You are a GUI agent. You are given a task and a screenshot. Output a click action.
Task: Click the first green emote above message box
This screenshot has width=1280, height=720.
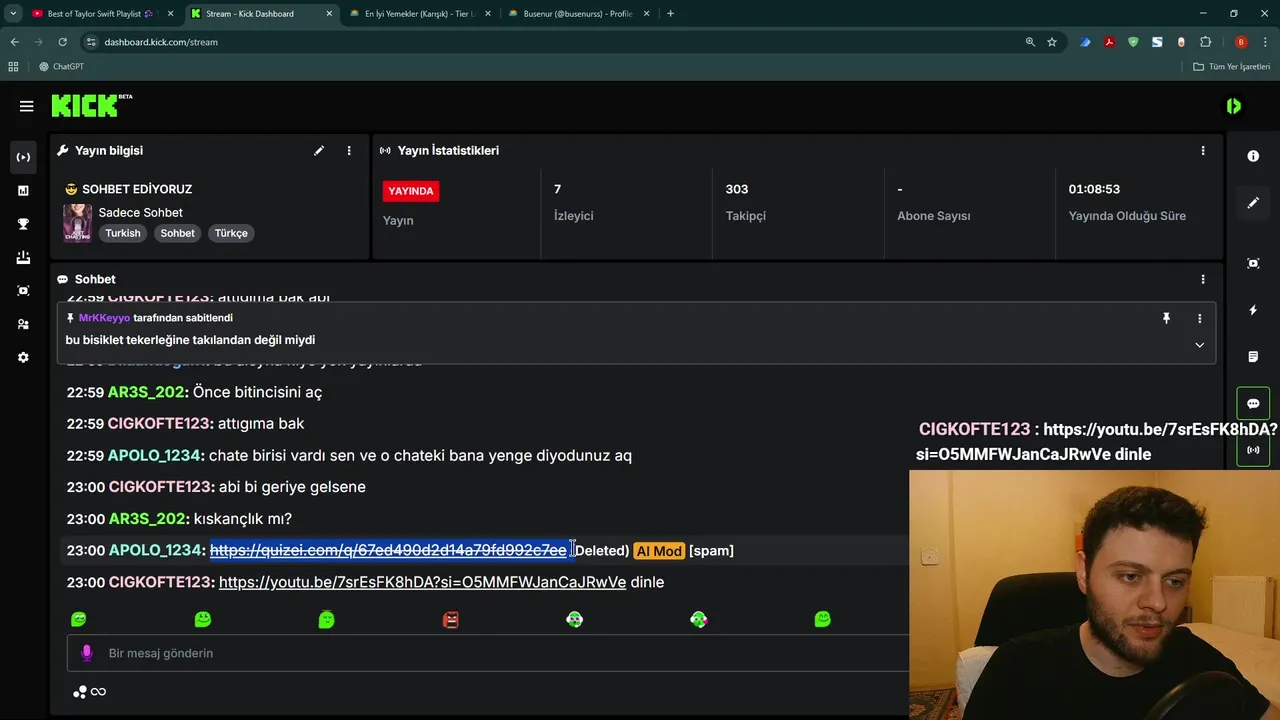(79, 620)
